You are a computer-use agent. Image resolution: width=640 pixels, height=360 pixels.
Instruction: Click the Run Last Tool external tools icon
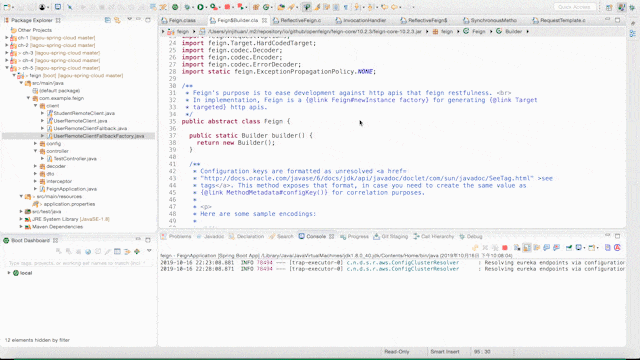[x=213, y=7]
